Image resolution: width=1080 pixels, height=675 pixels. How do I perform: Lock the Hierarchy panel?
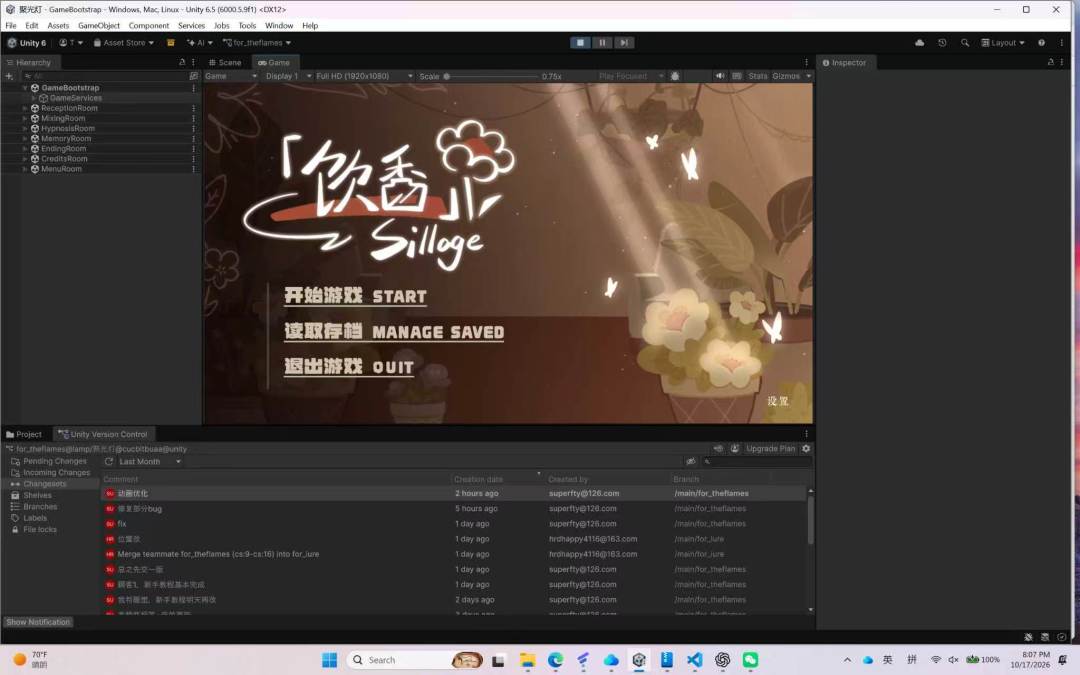[x=183, y=62]
